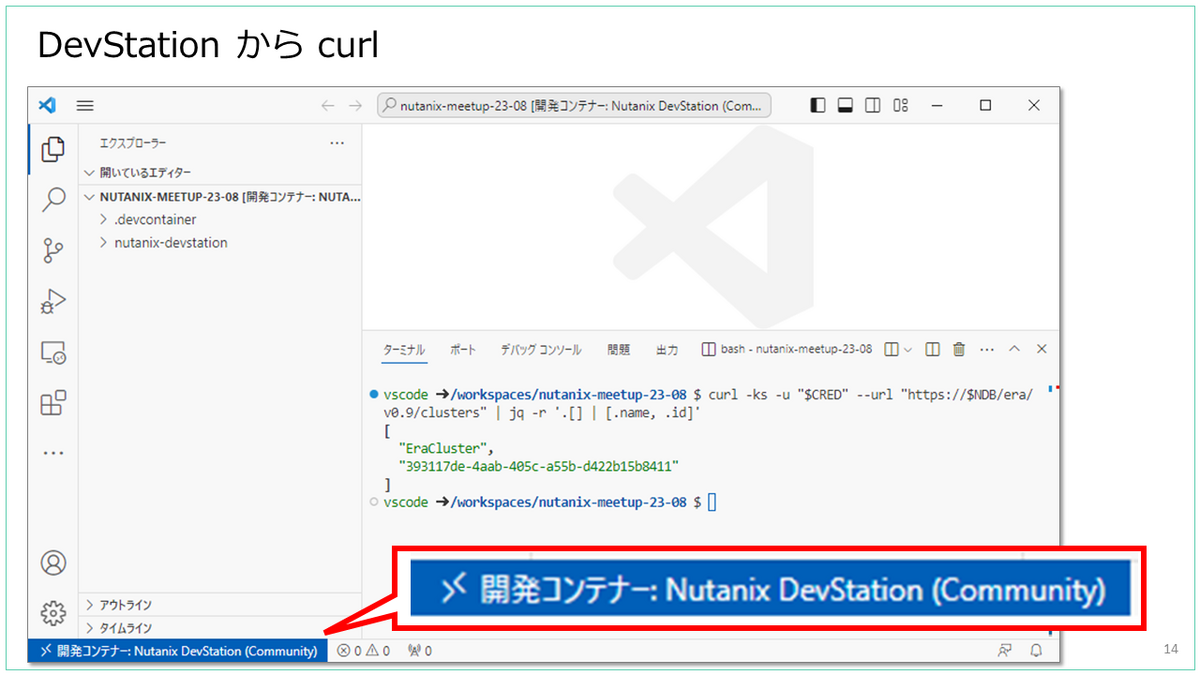Open terminal panel more actions ellipsis
The image size is (1200, 675).
coord(987,350)
